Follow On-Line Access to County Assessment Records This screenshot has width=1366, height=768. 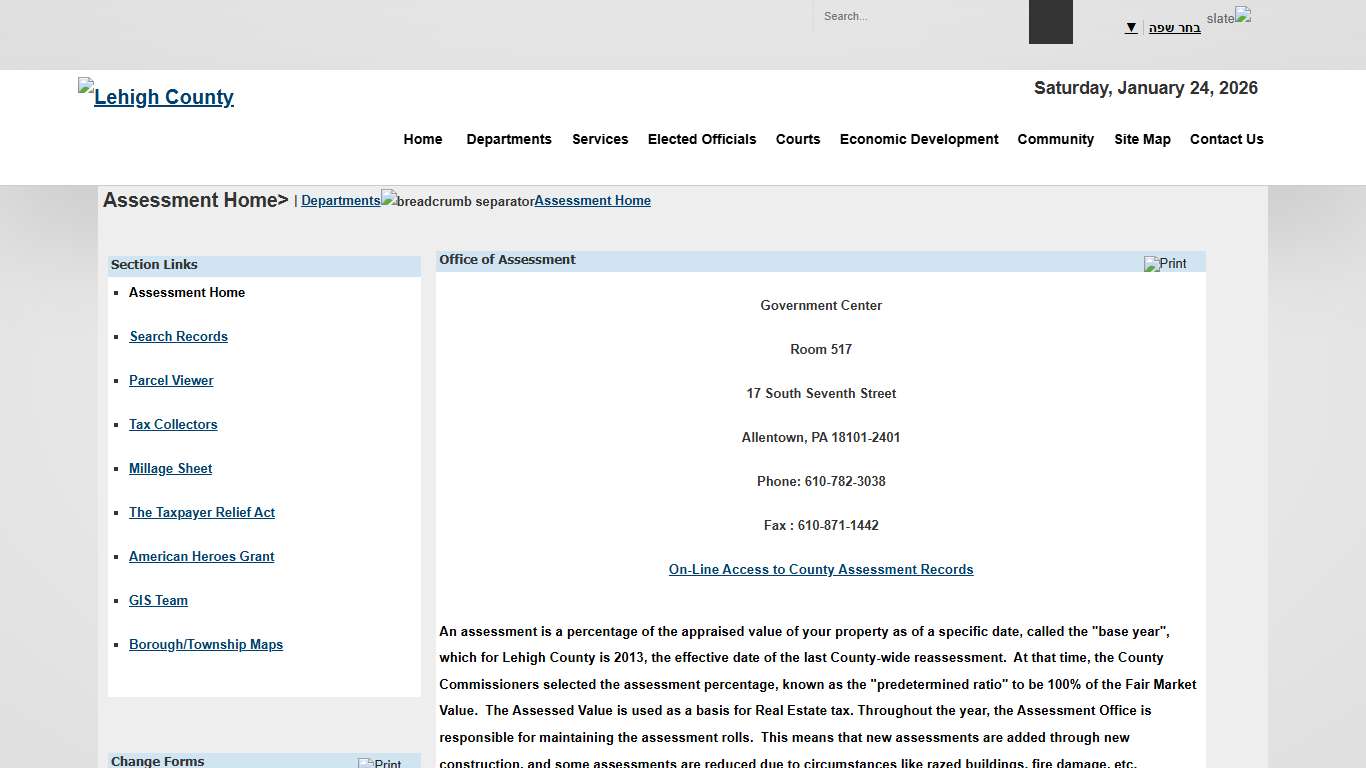pos(820,569)
